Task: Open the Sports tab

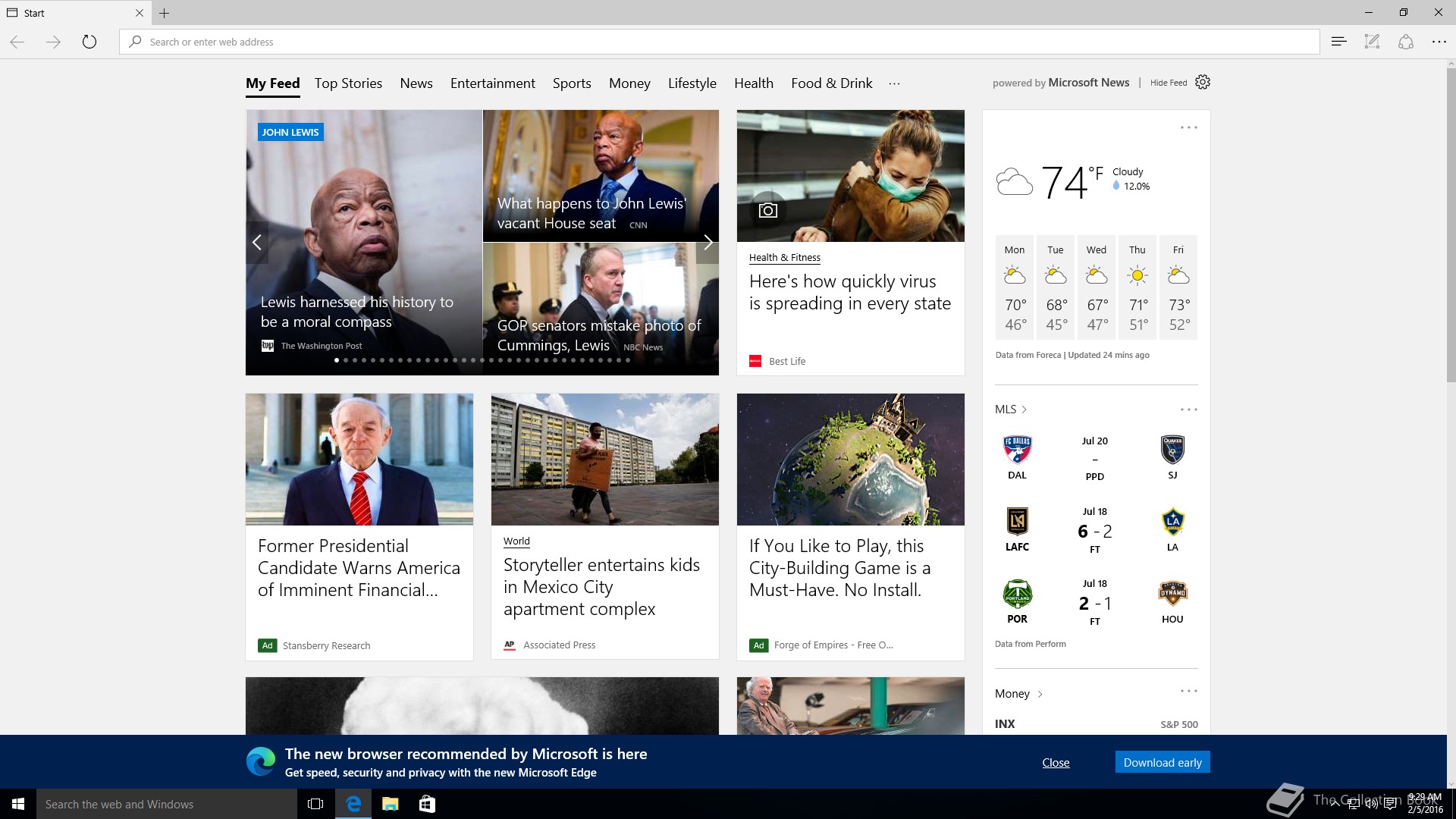Action: pos(572,83)
